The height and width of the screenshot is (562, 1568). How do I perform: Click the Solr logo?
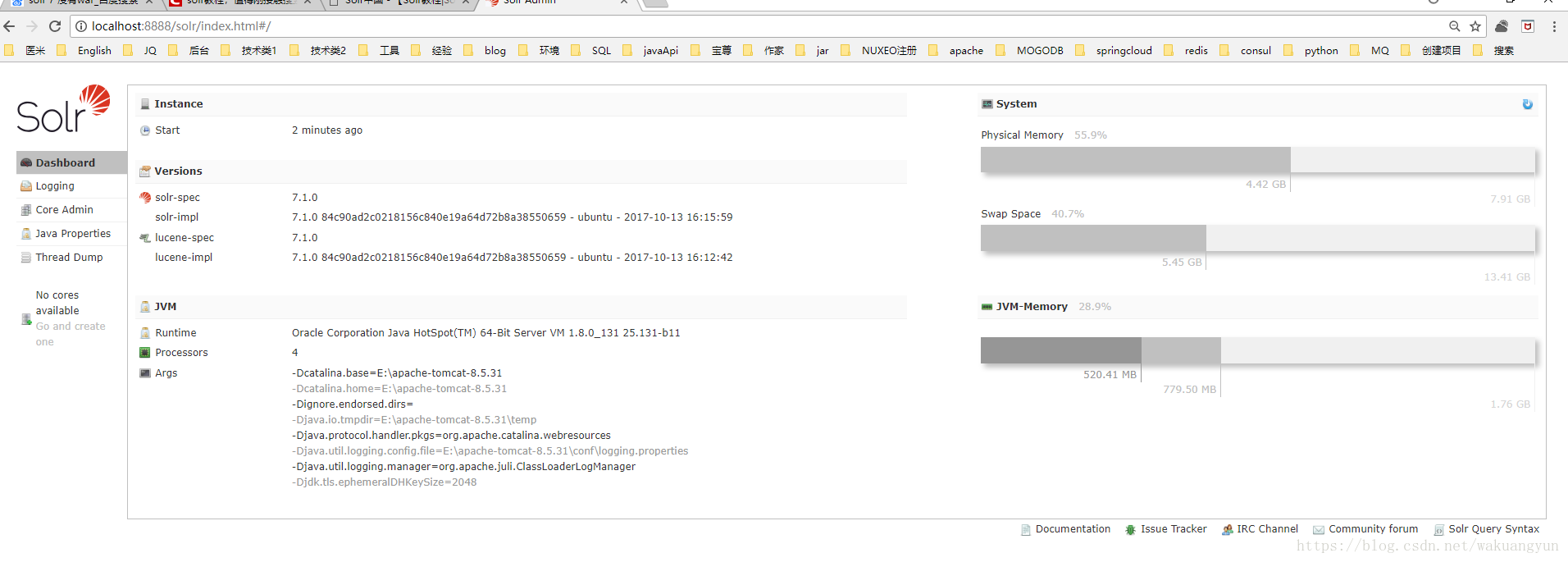pyautogui.click(x=63, y=109)
